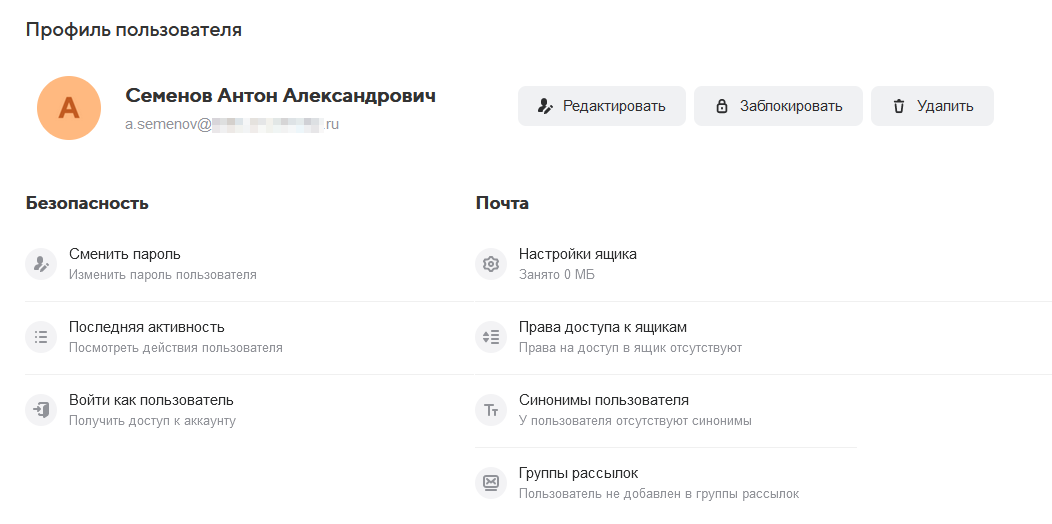Click the mailing groups envelope icon
1052x524 pixels.
click(491, 483)
